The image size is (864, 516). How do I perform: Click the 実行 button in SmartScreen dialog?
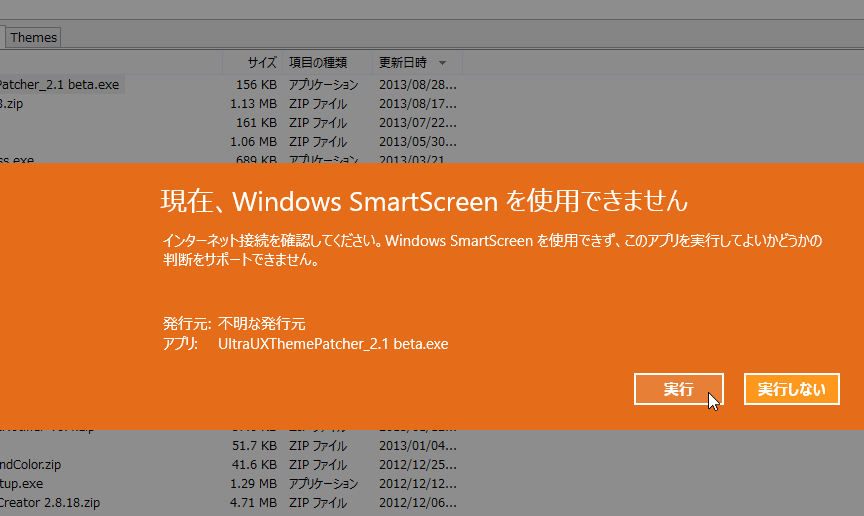coord(678,389)
